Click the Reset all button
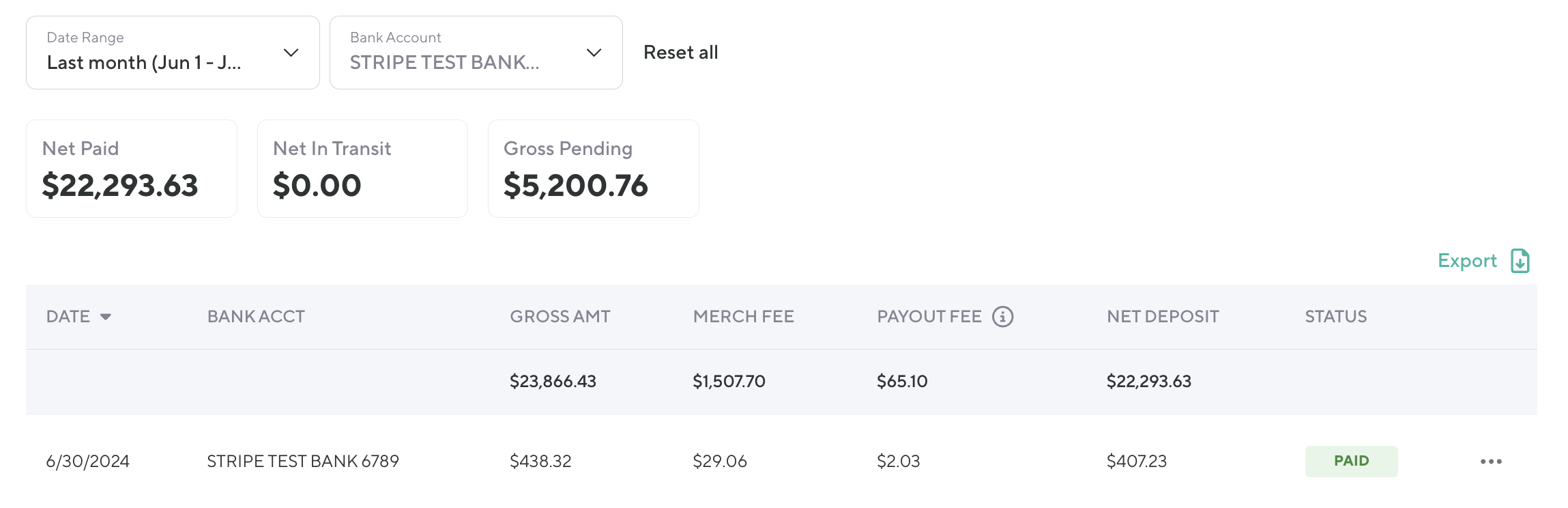Viewport: 1568px width, 508px height. point(680,53)
